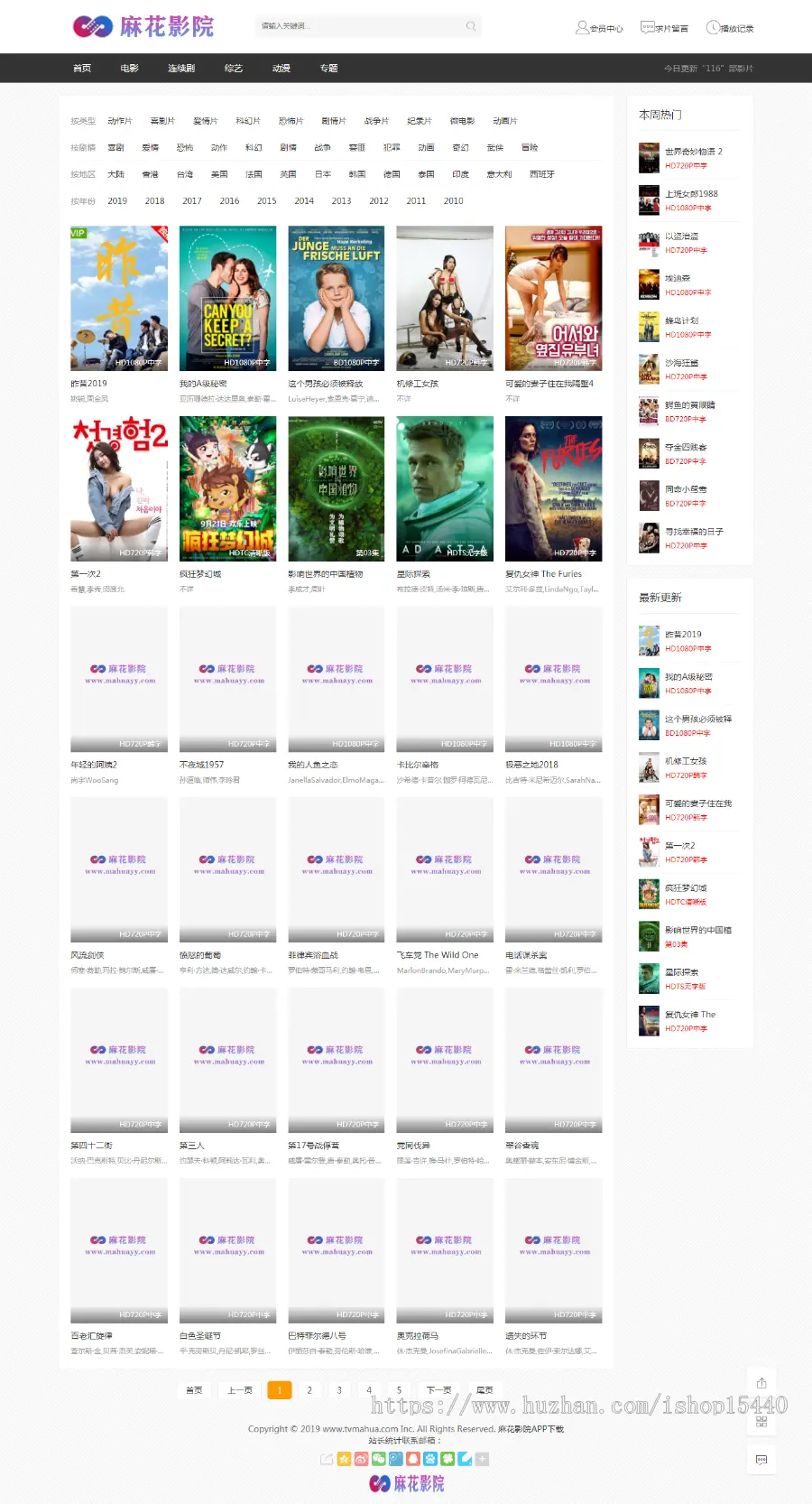Image resolution: width=812 pixels, height=1504 pixels.
Task: Go to 首页 in the navigation bar
Action: coord(82,69)
